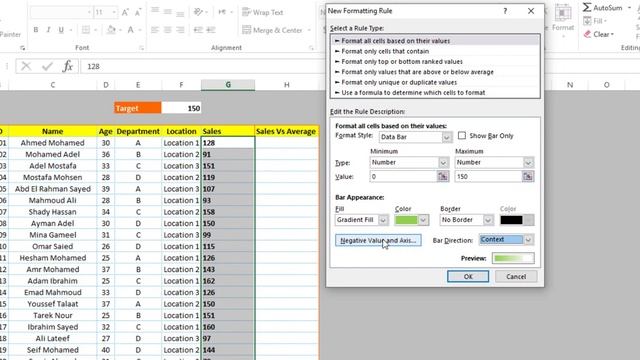Click the Minimum Value input field

[403, 176]
